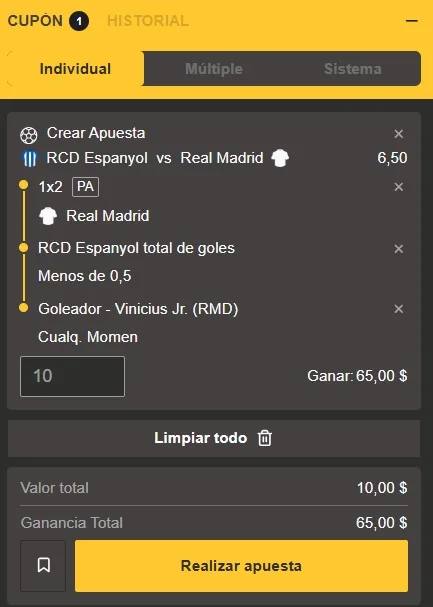The width and height of the screenshot is (433, 607).
Task: Click the Limpiar todo button
Action: (214, 438)
